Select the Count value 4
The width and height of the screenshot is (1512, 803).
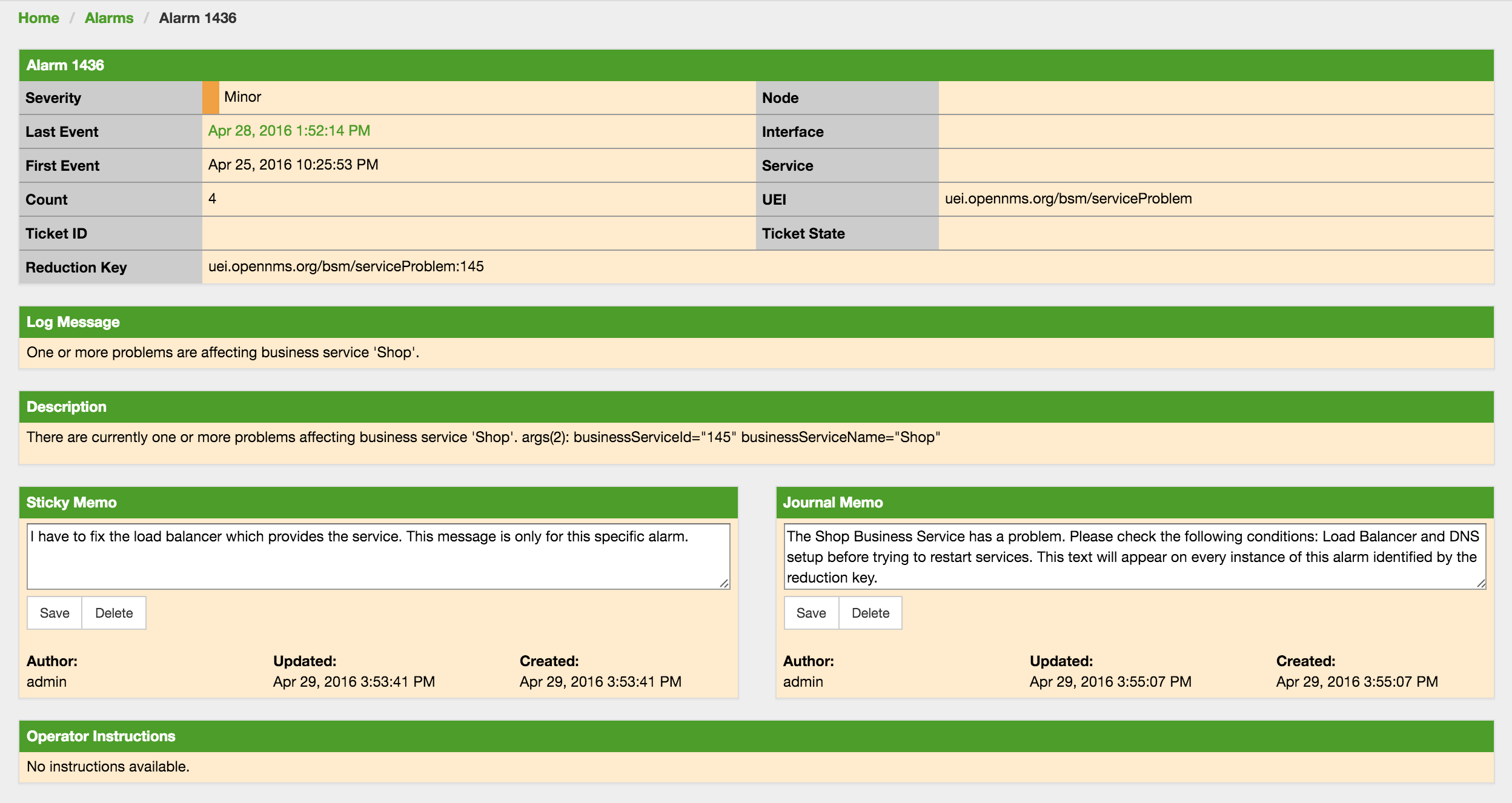point(211,199)
